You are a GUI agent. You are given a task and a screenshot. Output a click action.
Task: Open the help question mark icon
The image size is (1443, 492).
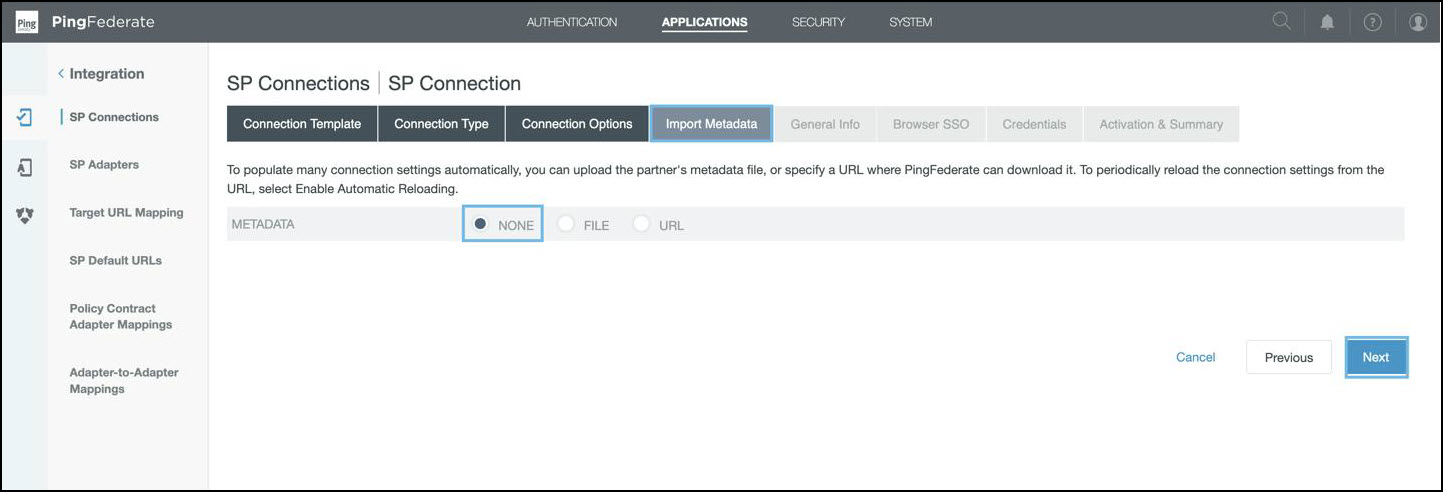tap(1372, 22)
